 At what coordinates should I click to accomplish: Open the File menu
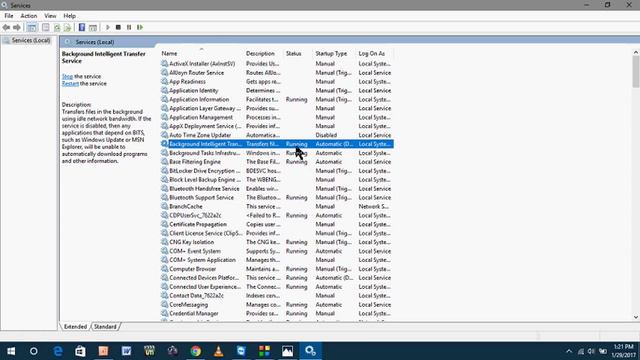click(x=9, y=16)
